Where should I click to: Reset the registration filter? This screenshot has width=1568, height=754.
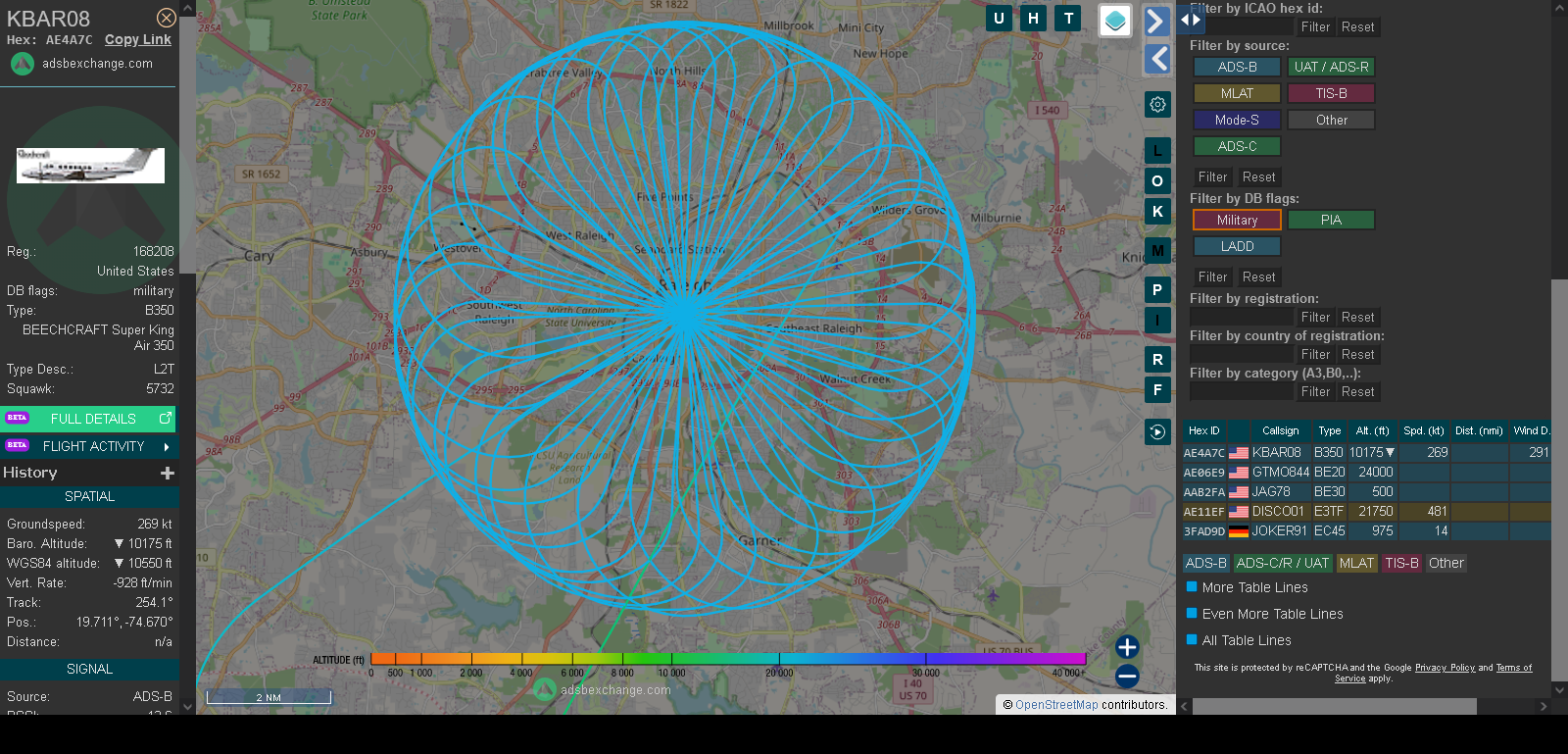point(1357,318)
